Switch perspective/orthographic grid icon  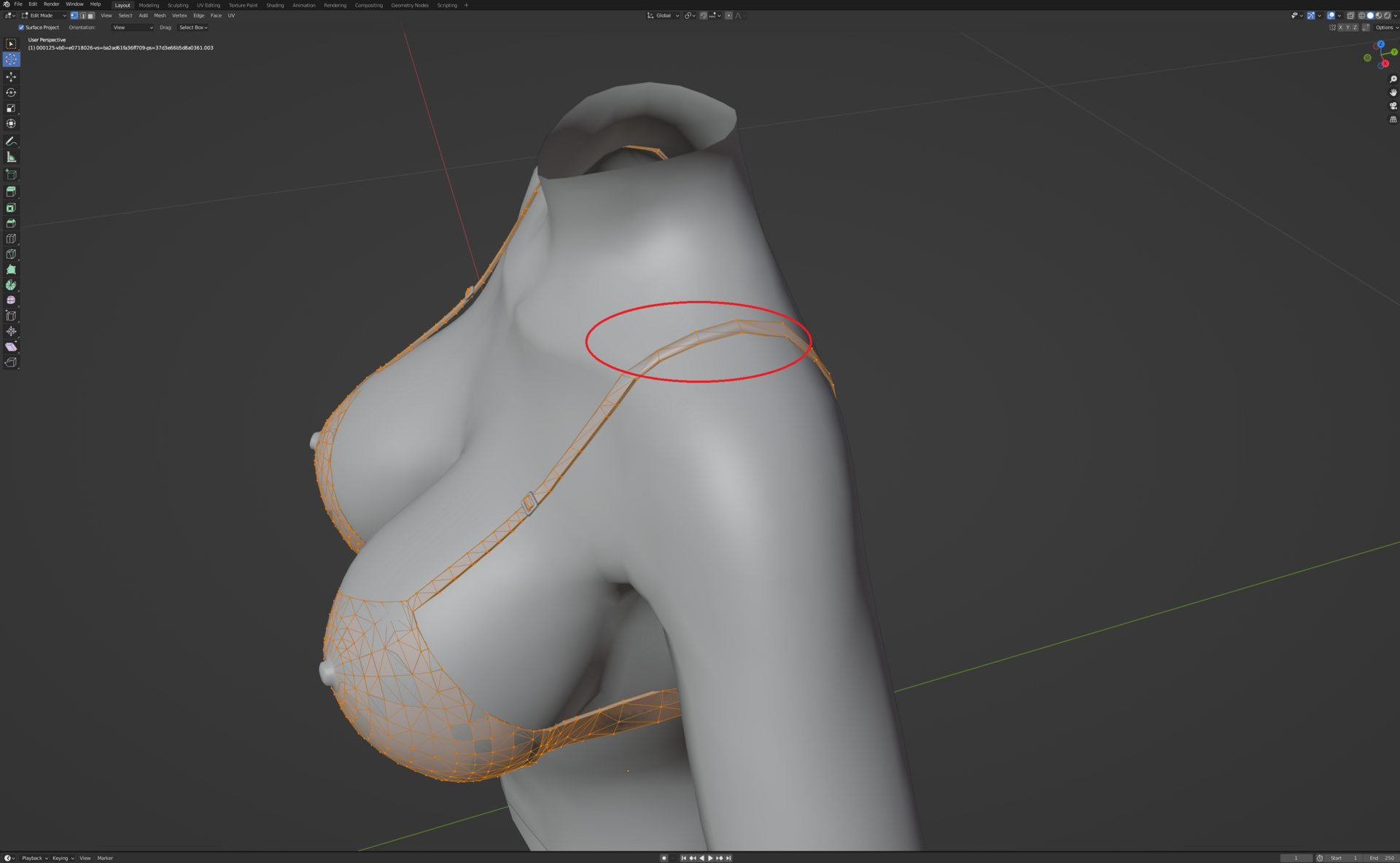click(1393, 120)
